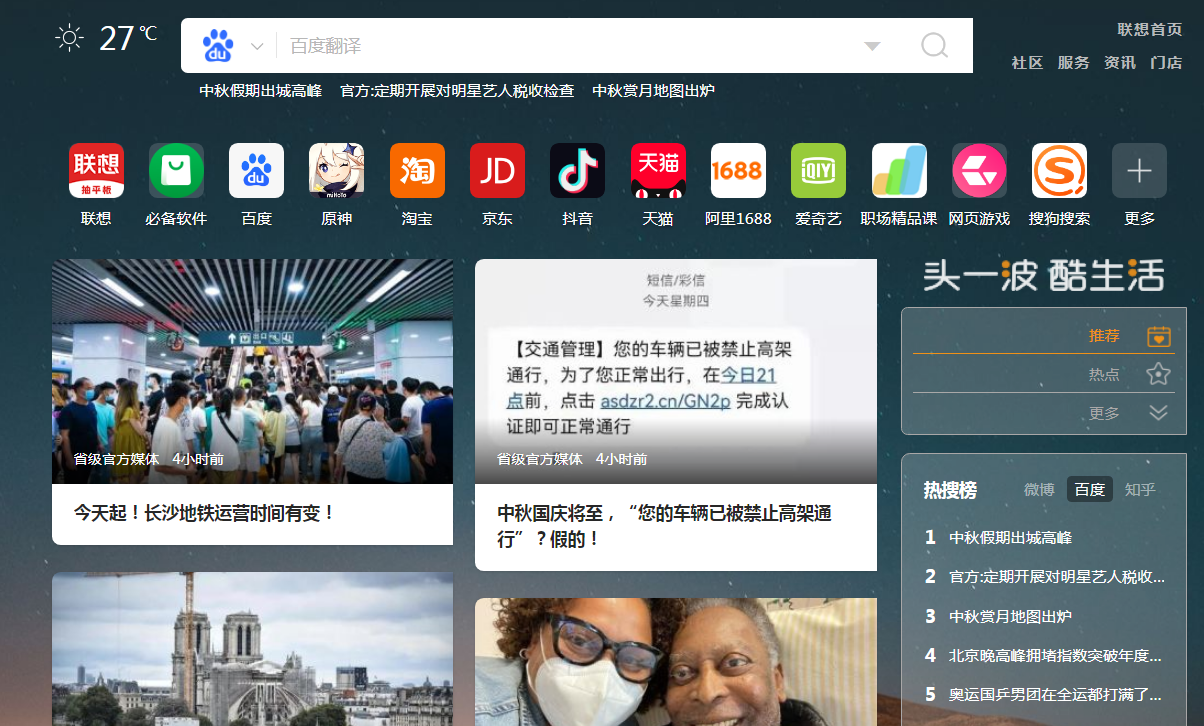Click in the 百度翻译 search input field
The width and height of the screenshot is (1204, 726).
[560, 46]
